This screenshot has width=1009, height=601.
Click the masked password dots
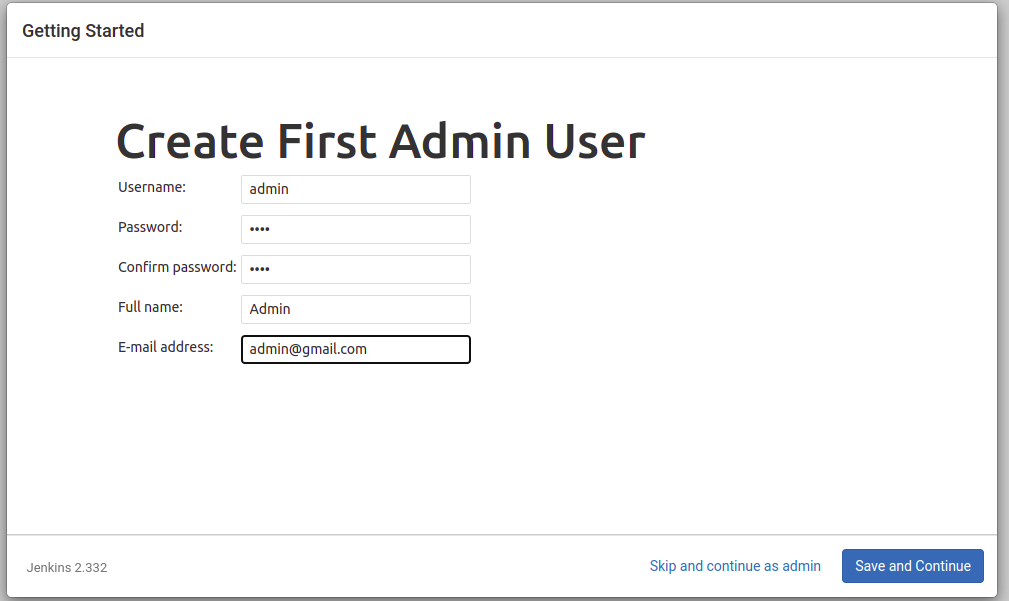258,229
